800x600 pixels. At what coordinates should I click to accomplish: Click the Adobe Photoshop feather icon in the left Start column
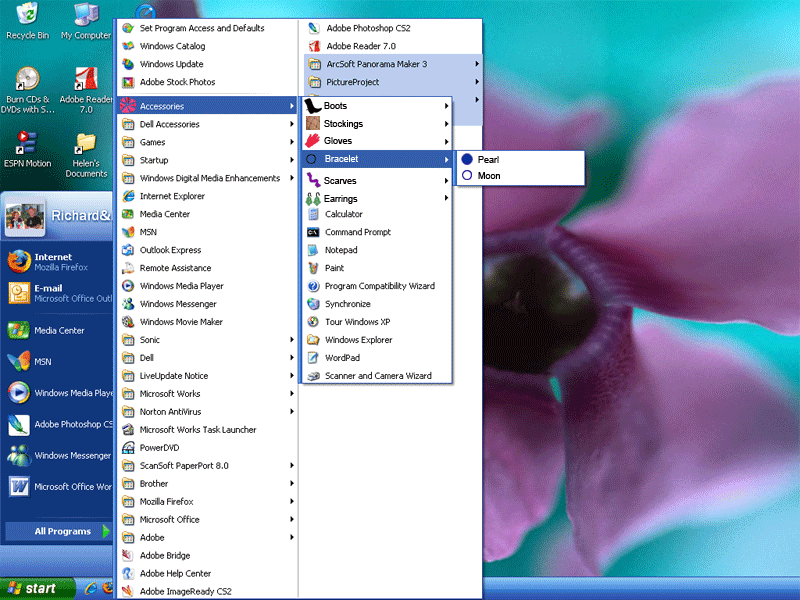pyautogui.click(x=19, y=424)
